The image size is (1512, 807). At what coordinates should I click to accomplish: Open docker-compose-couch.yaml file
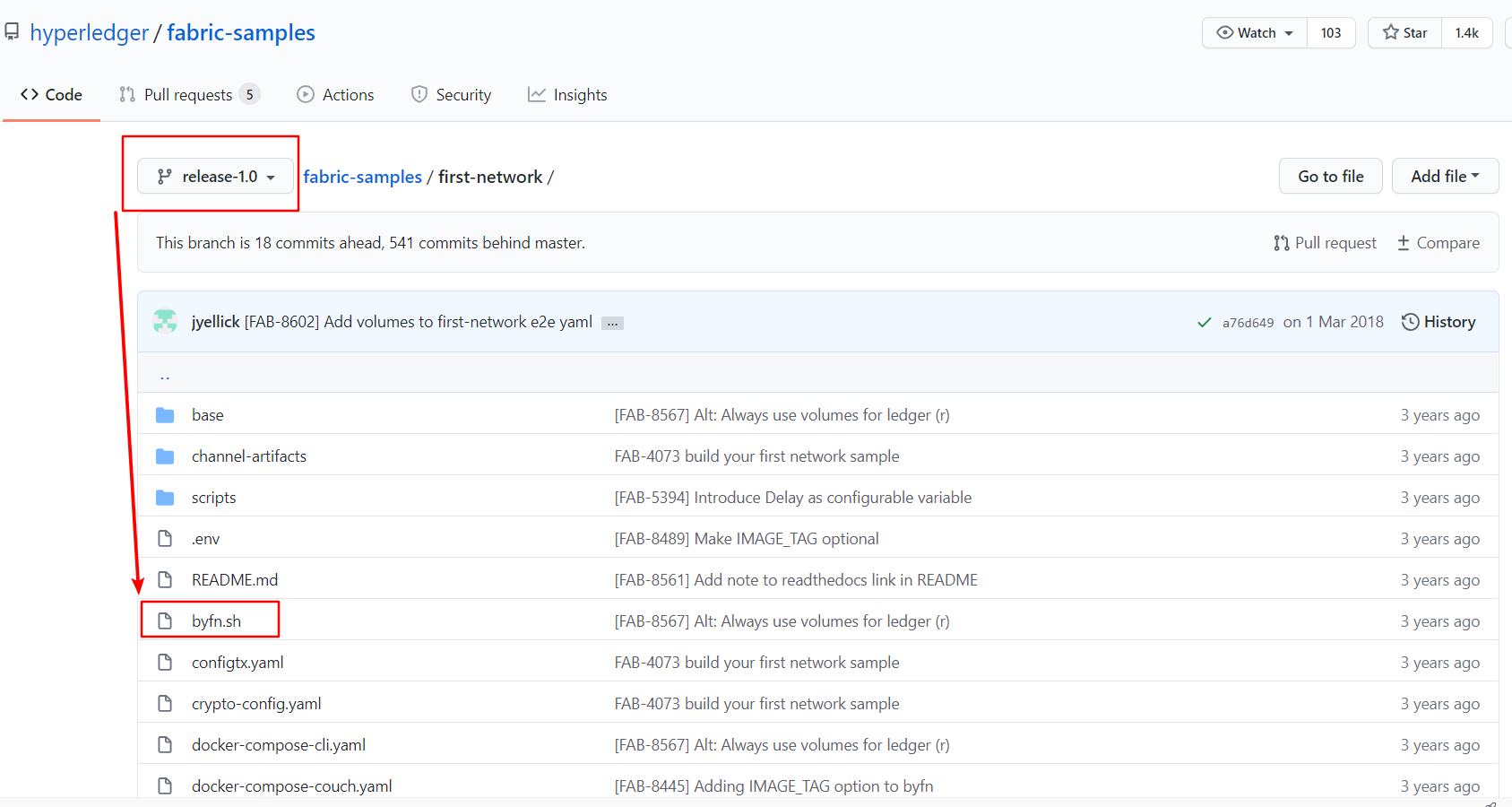292,786
